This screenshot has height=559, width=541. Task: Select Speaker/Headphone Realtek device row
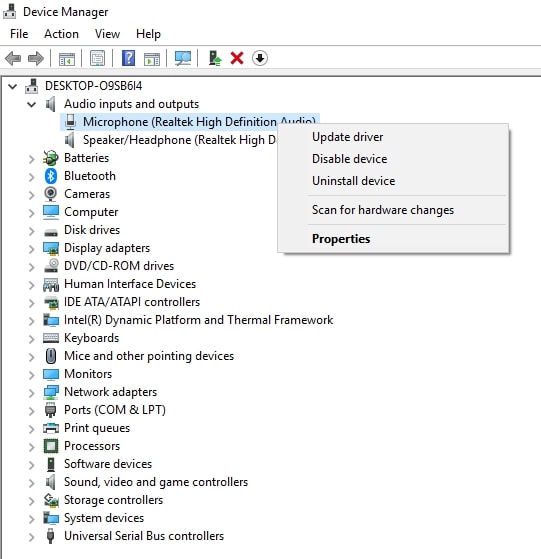click(x=180, y=140)
